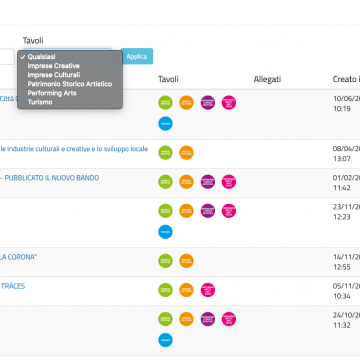The width and height of the screenshot is (360, 360).
Task: Click the orange circle in the 13:07 row
Action: coord(186,153)
